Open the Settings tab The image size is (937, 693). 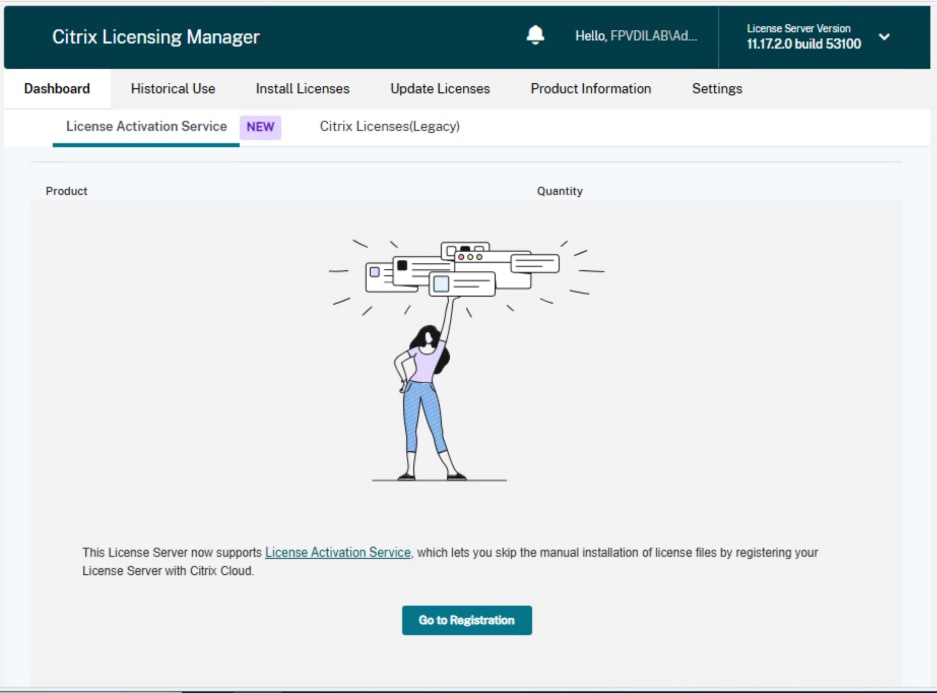pos(716,89)
